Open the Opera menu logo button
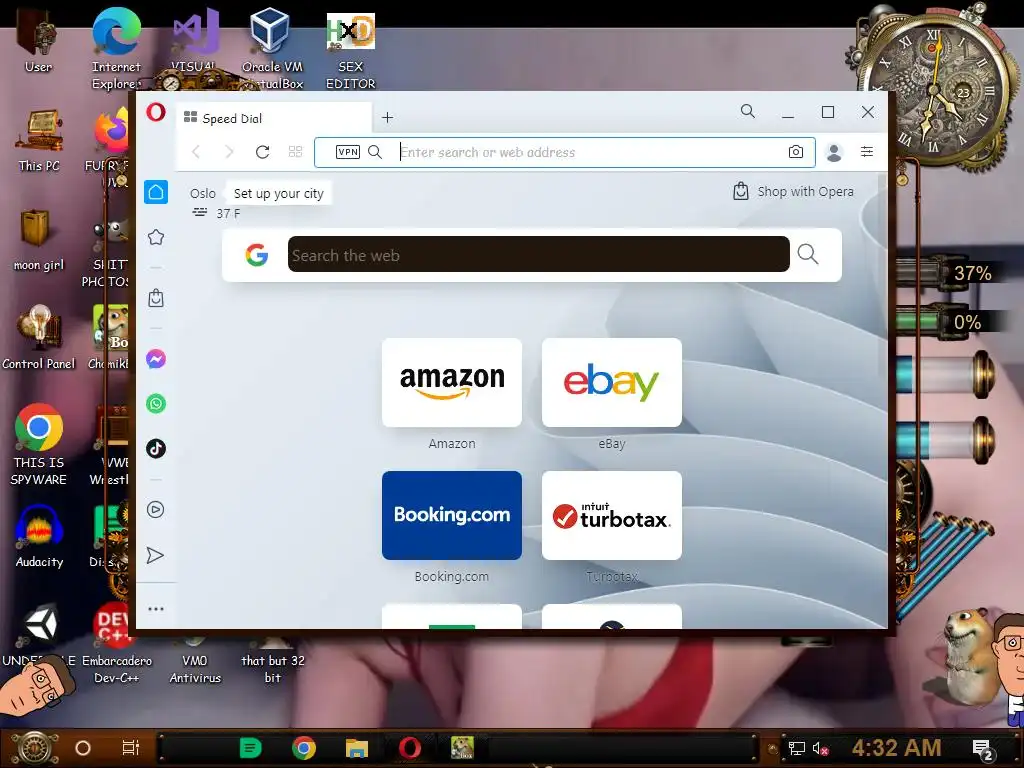The height and width of the screenshot is (768, 1024). (155, 112)
